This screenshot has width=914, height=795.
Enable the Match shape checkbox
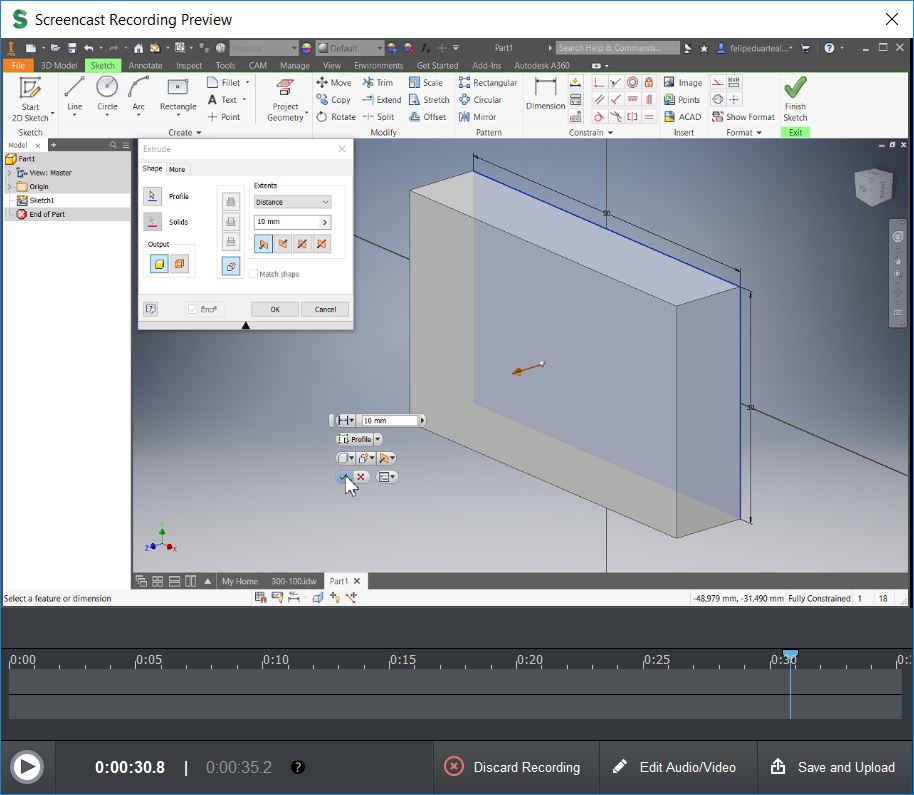click(255, 272)
